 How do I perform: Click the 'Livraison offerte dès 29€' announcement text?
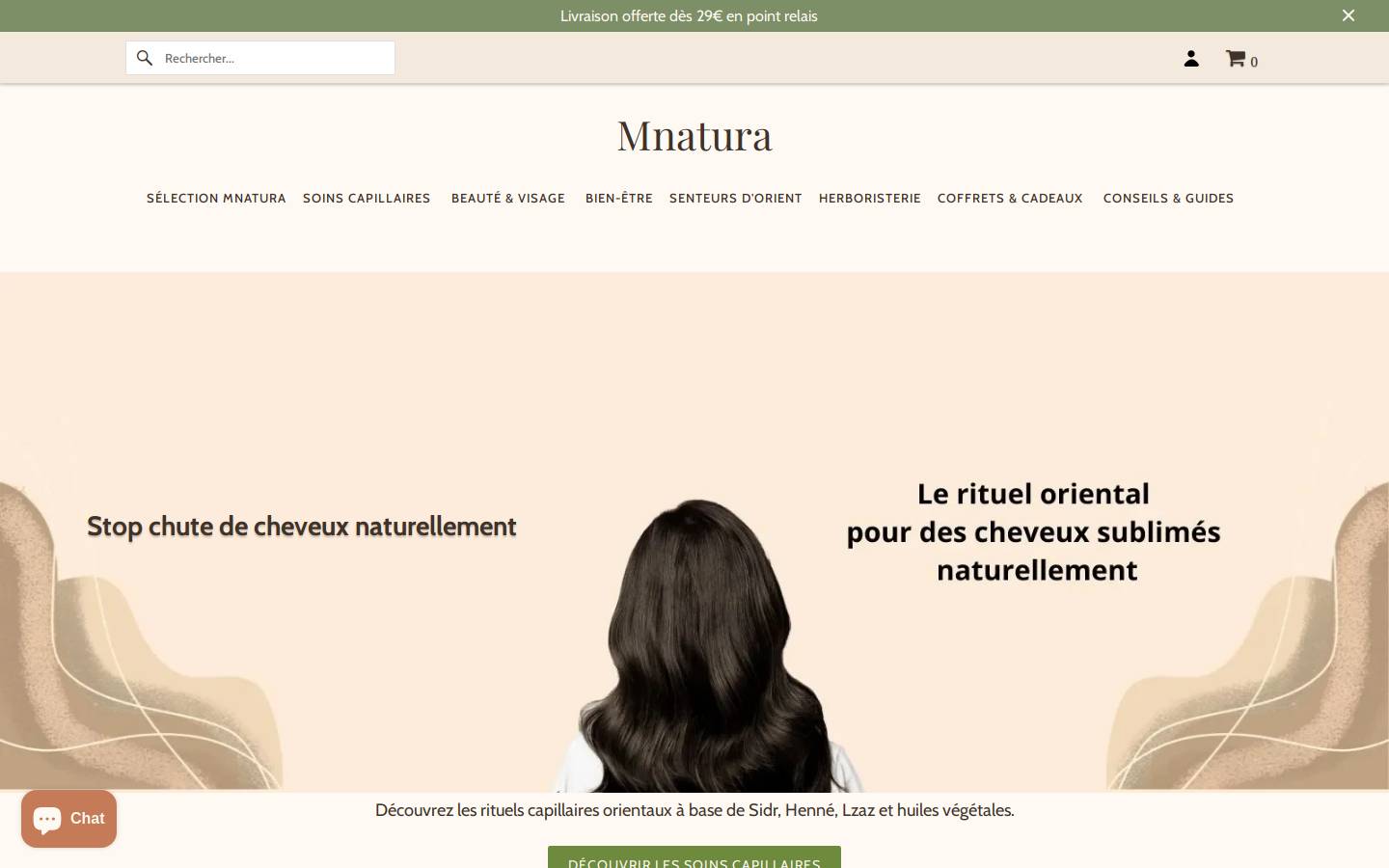(689, 15)
